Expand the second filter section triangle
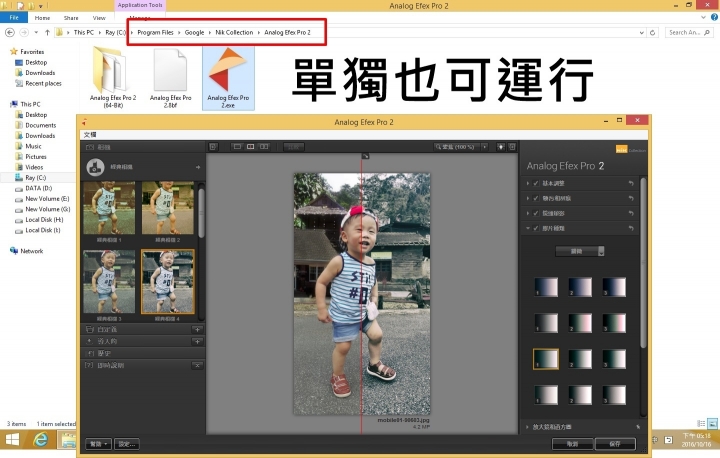Viewport: 720px width, 458px height. coord(528,198)
